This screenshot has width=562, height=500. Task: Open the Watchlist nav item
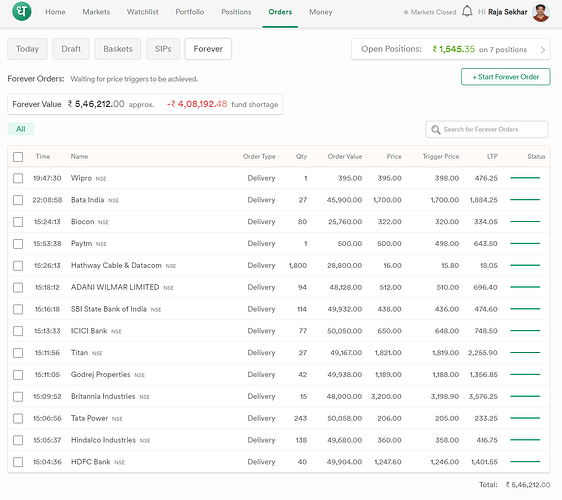(x=142, y=12)
